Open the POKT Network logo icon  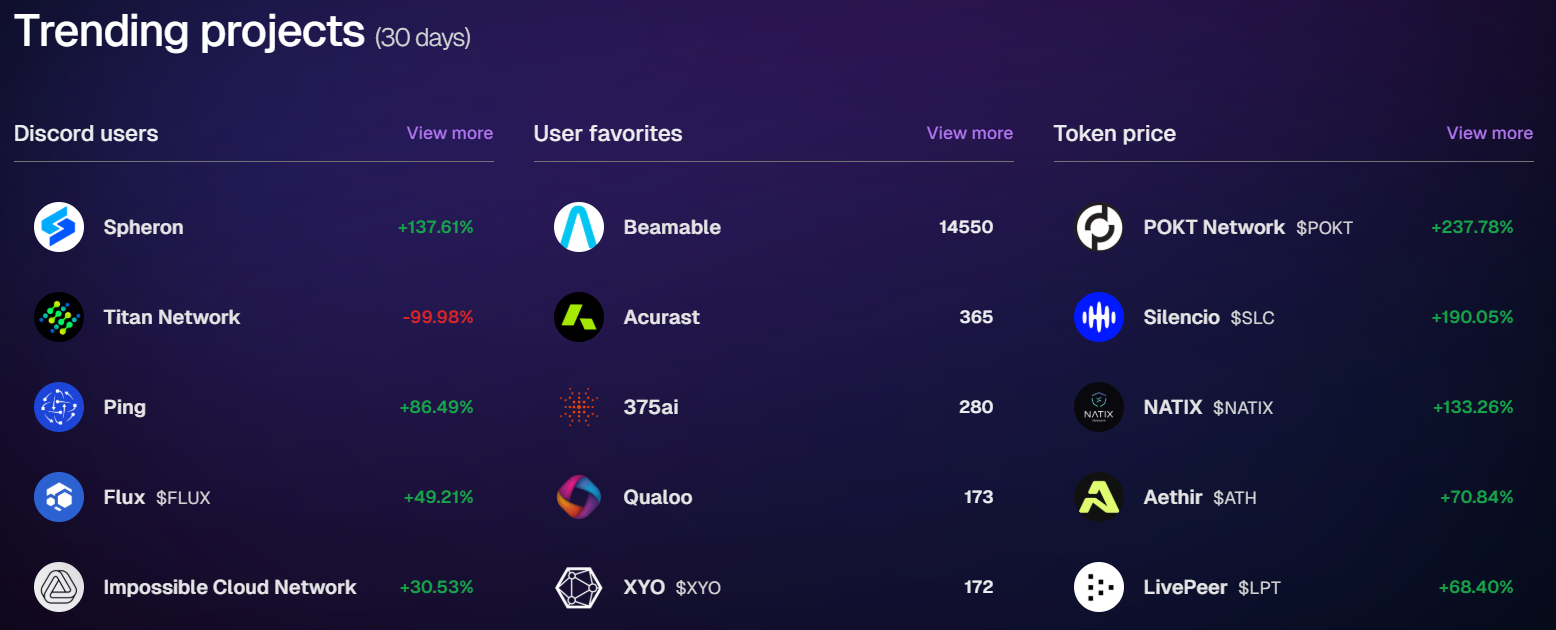click(1099, 227)
